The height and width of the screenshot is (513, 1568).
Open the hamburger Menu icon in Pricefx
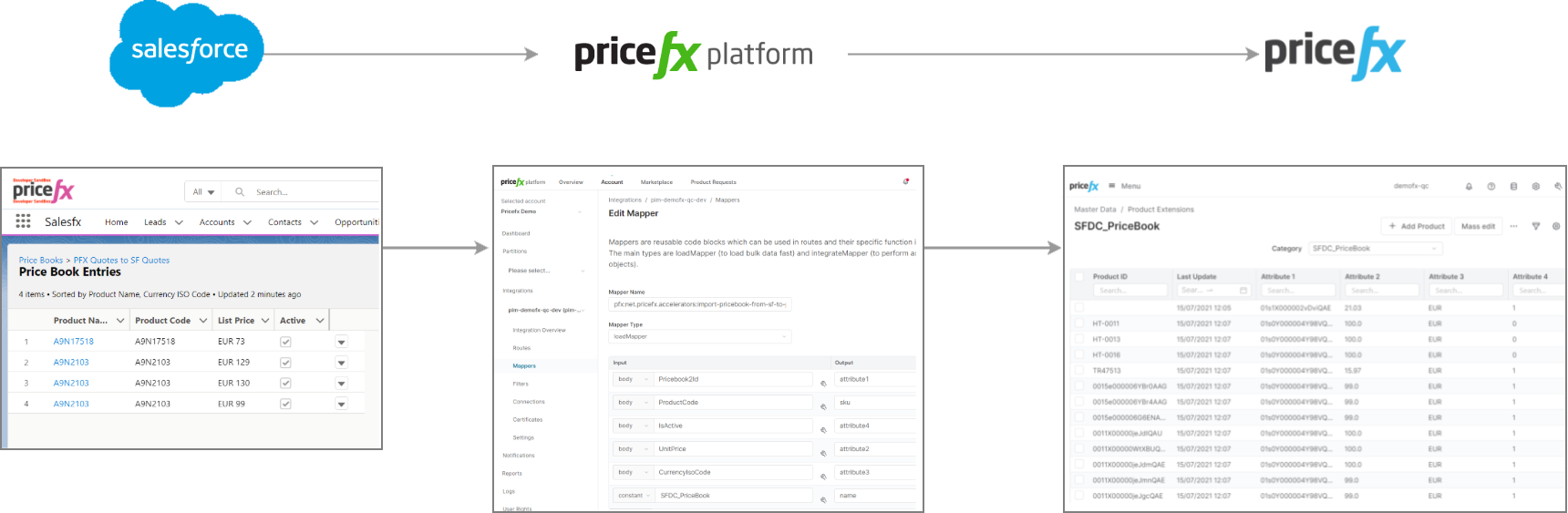(1112, 186)
